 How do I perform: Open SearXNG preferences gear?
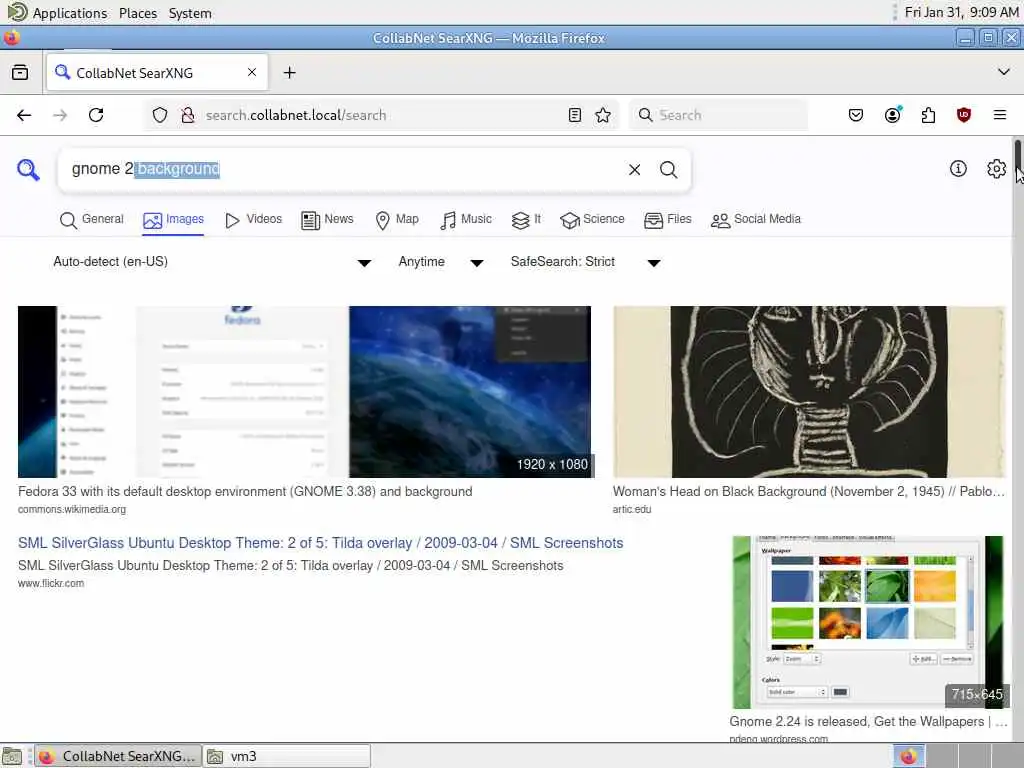(996, 168)
